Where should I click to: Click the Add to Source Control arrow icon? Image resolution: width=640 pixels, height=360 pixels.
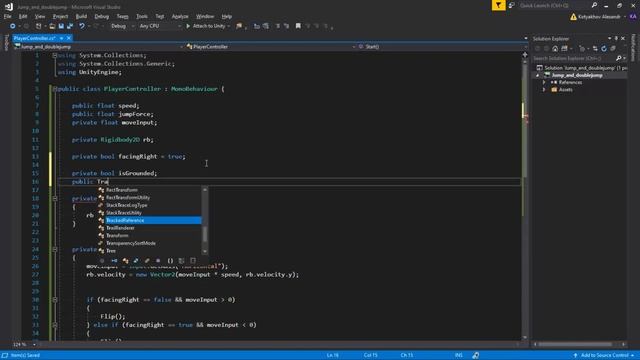point(575,356)
